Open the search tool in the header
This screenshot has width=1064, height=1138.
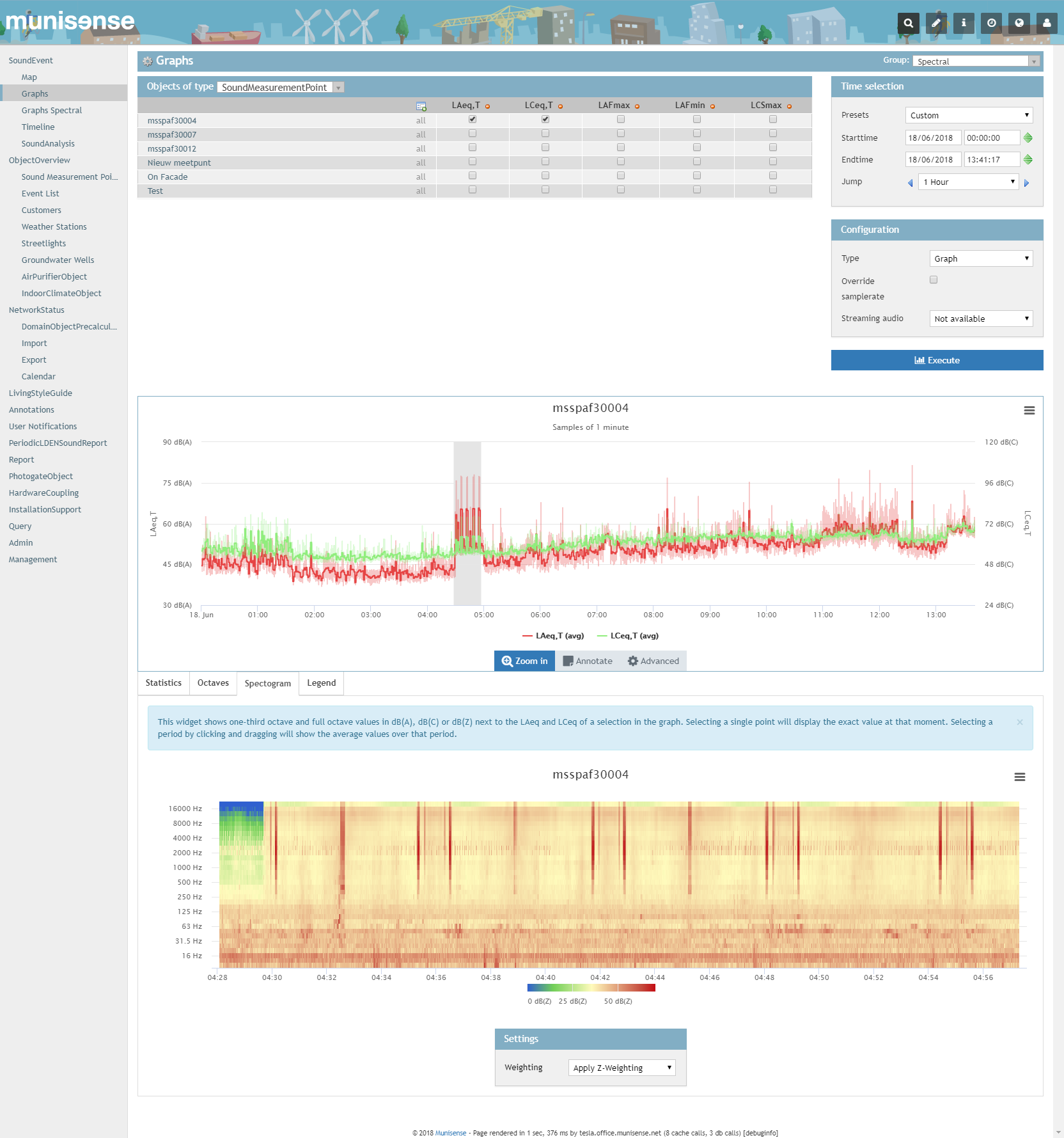[x=908, y=23]
